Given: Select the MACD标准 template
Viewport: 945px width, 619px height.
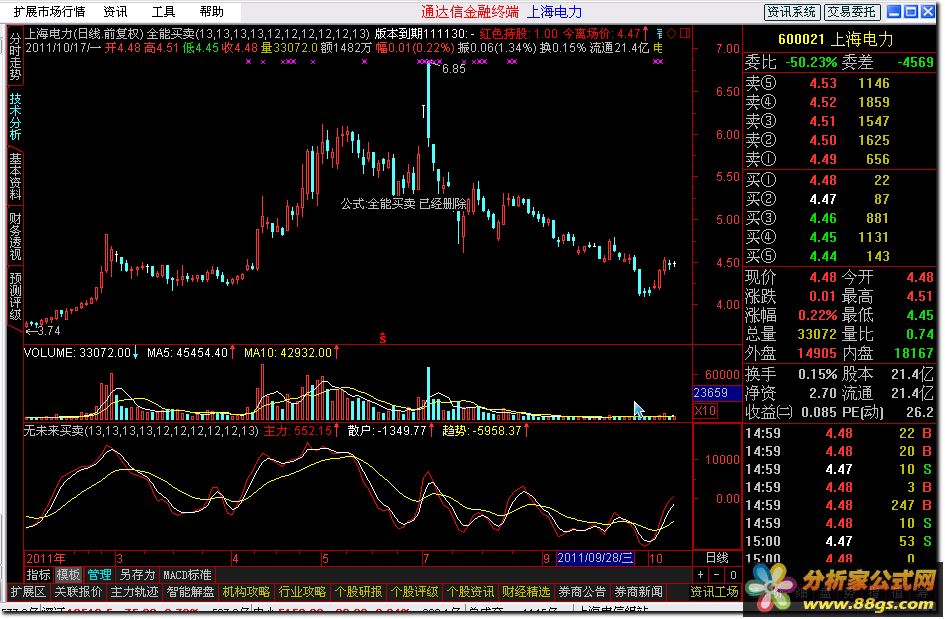Looking at the screenshot, I should point(187,575).
